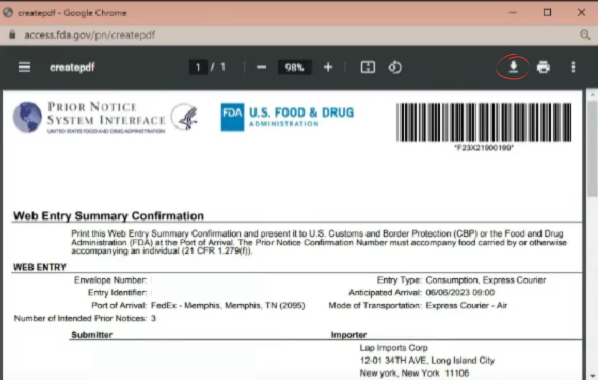
Task: Click the 'Express Courier - Air' value
Action: coord(466,306)
